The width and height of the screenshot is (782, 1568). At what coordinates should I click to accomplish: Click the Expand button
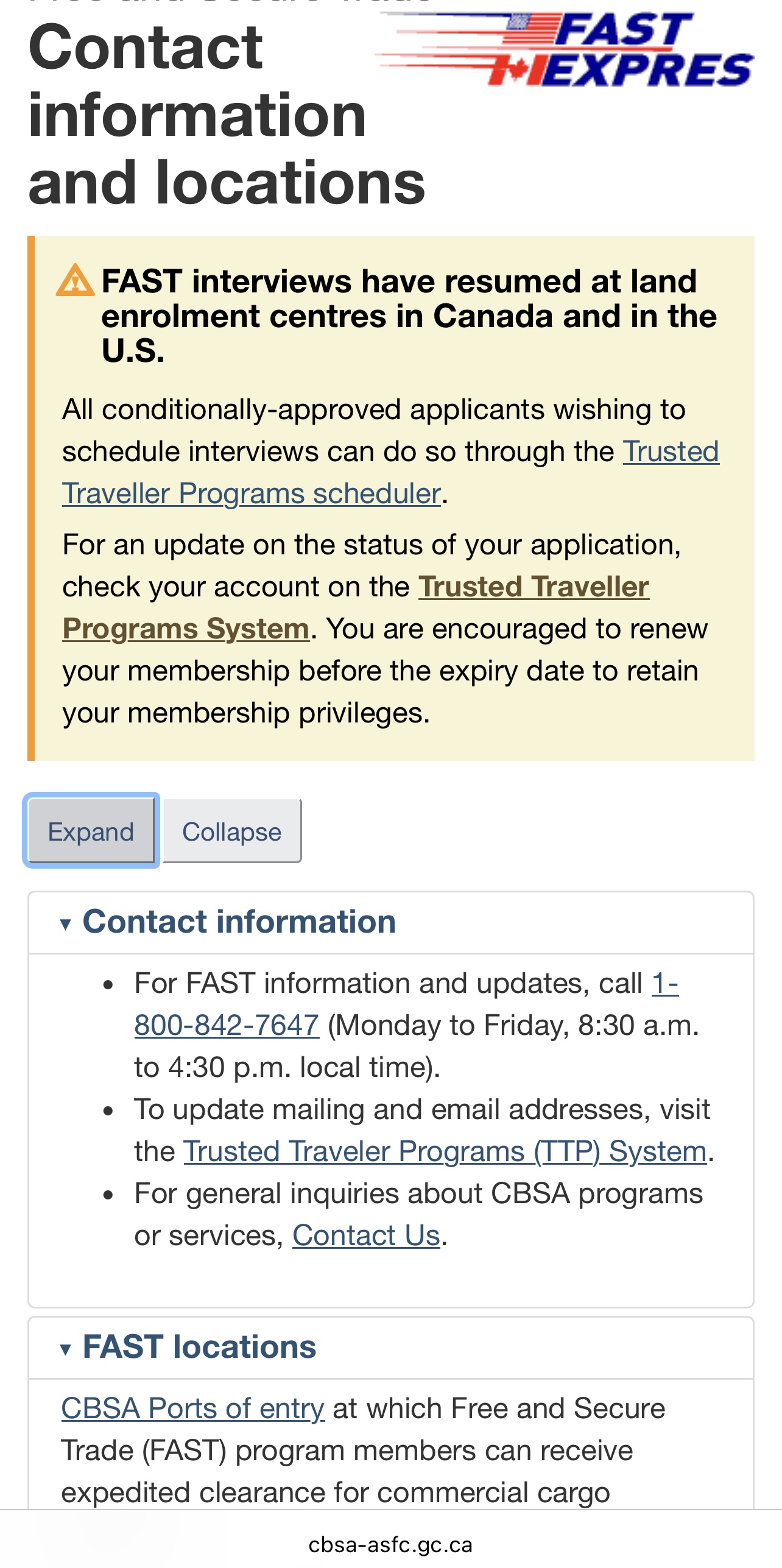[91, 831]
